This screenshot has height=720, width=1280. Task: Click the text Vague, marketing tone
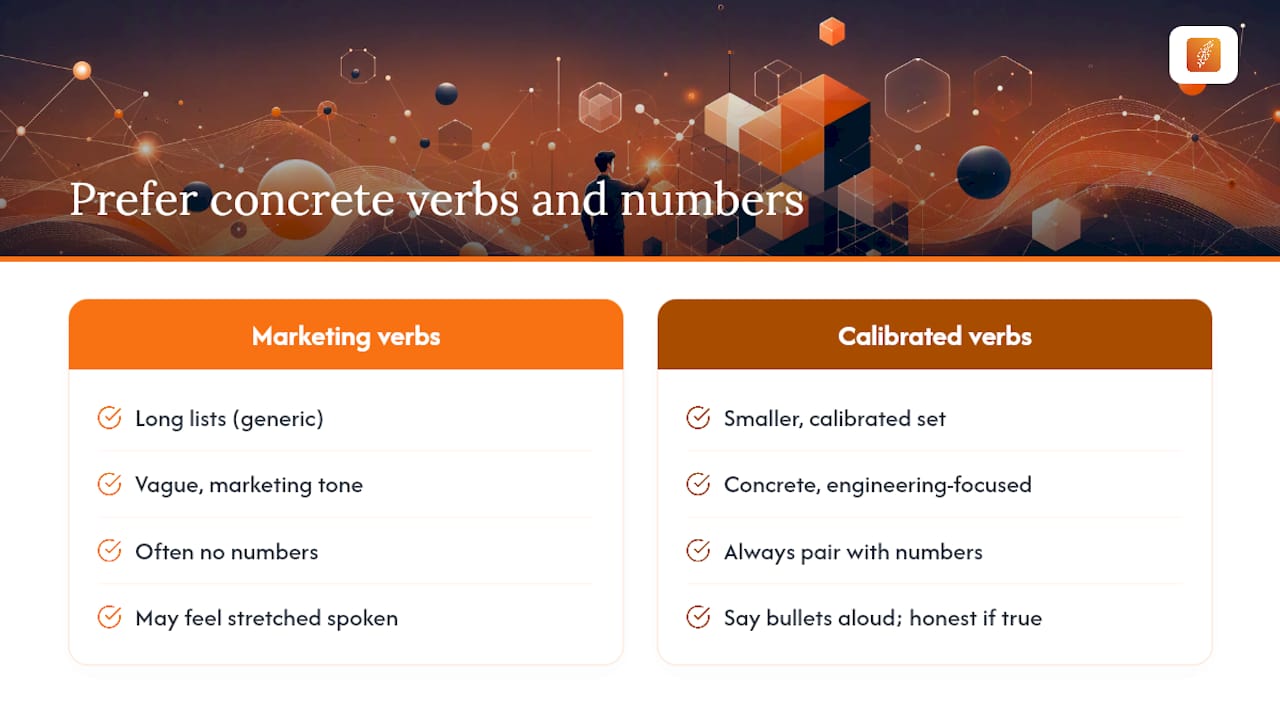click(249, 485)
